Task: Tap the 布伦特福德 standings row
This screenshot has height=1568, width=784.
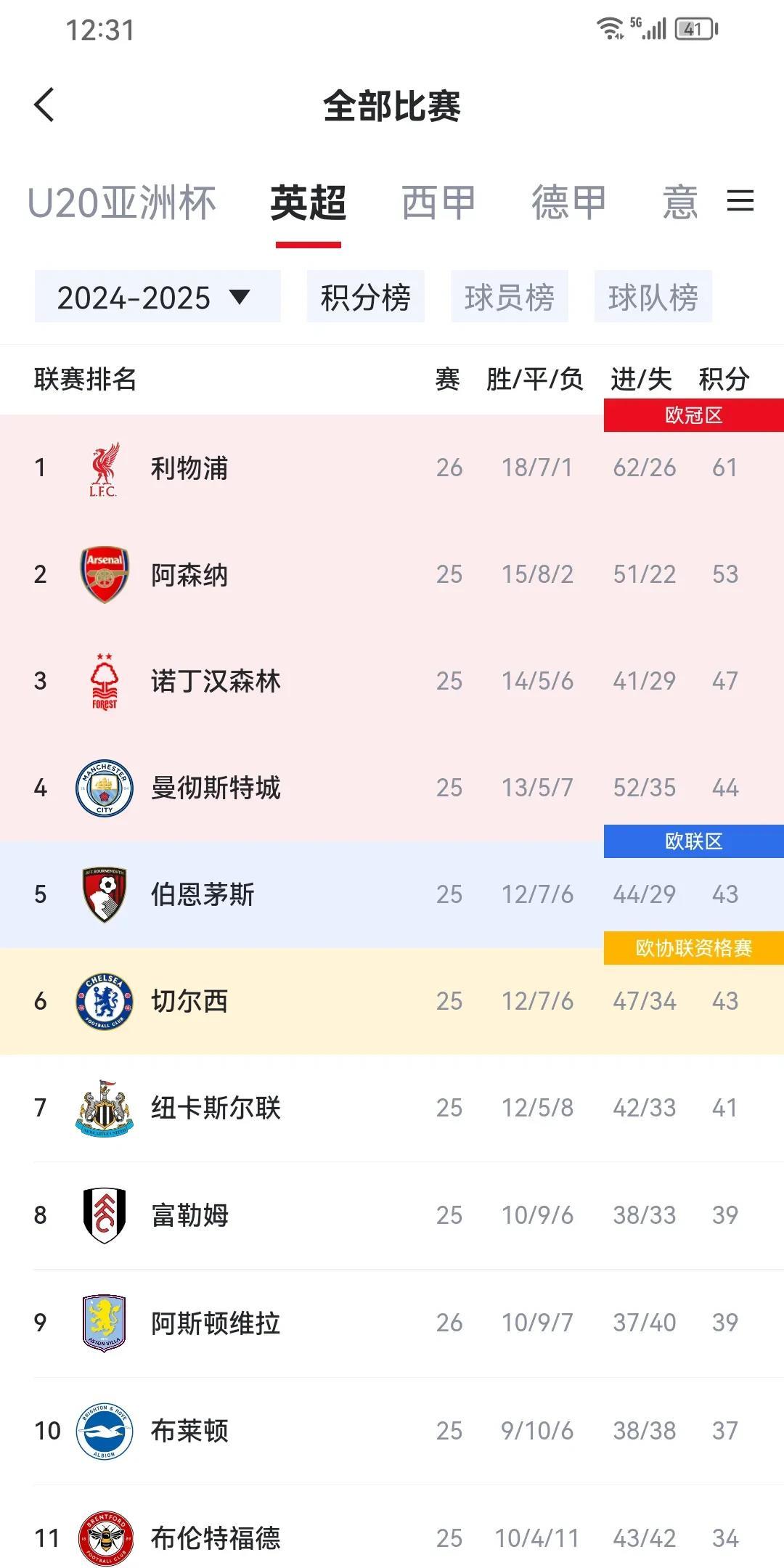Action: 392,1538
